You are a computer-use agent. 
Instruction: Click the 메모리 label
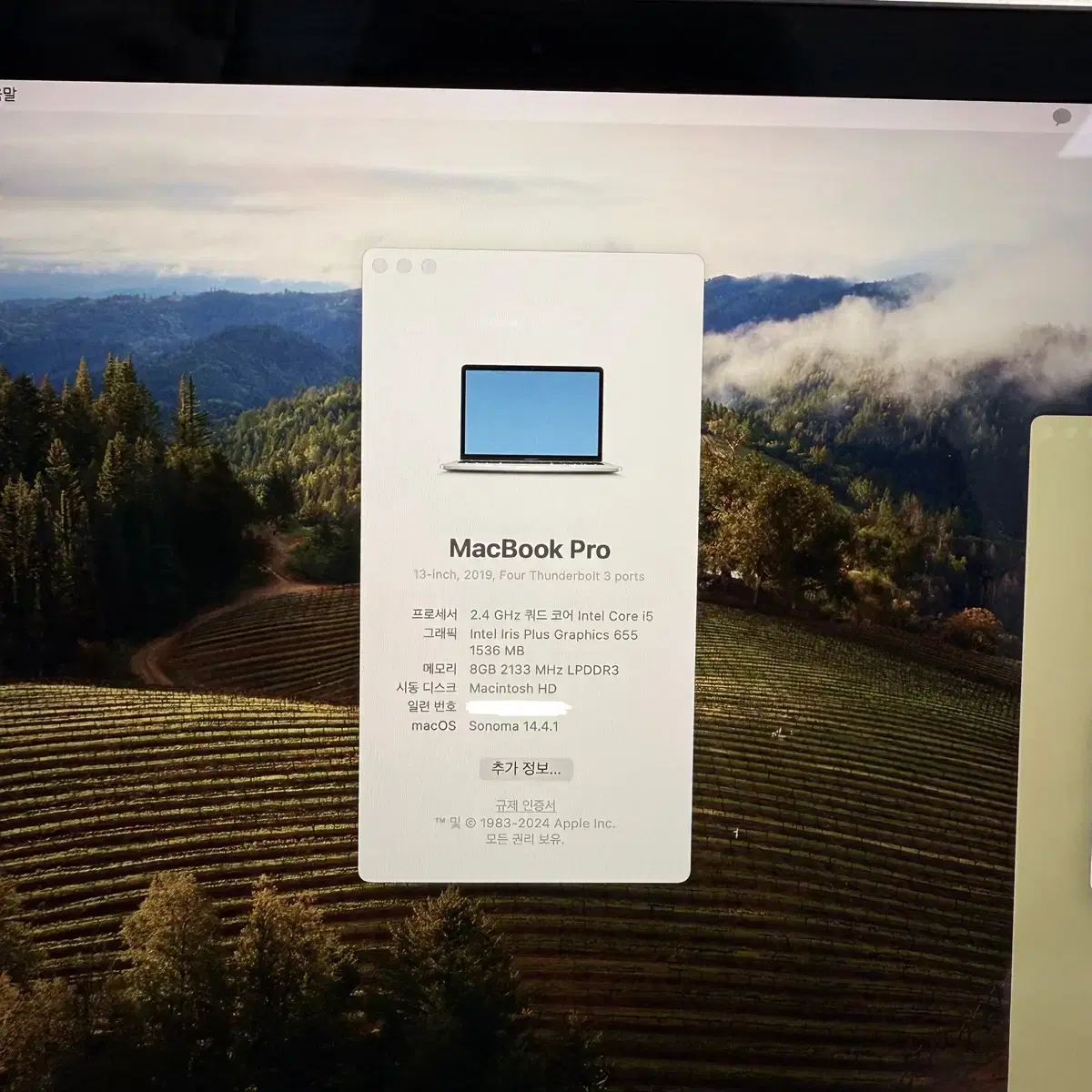pyautogui.click(x=440, y=669)
